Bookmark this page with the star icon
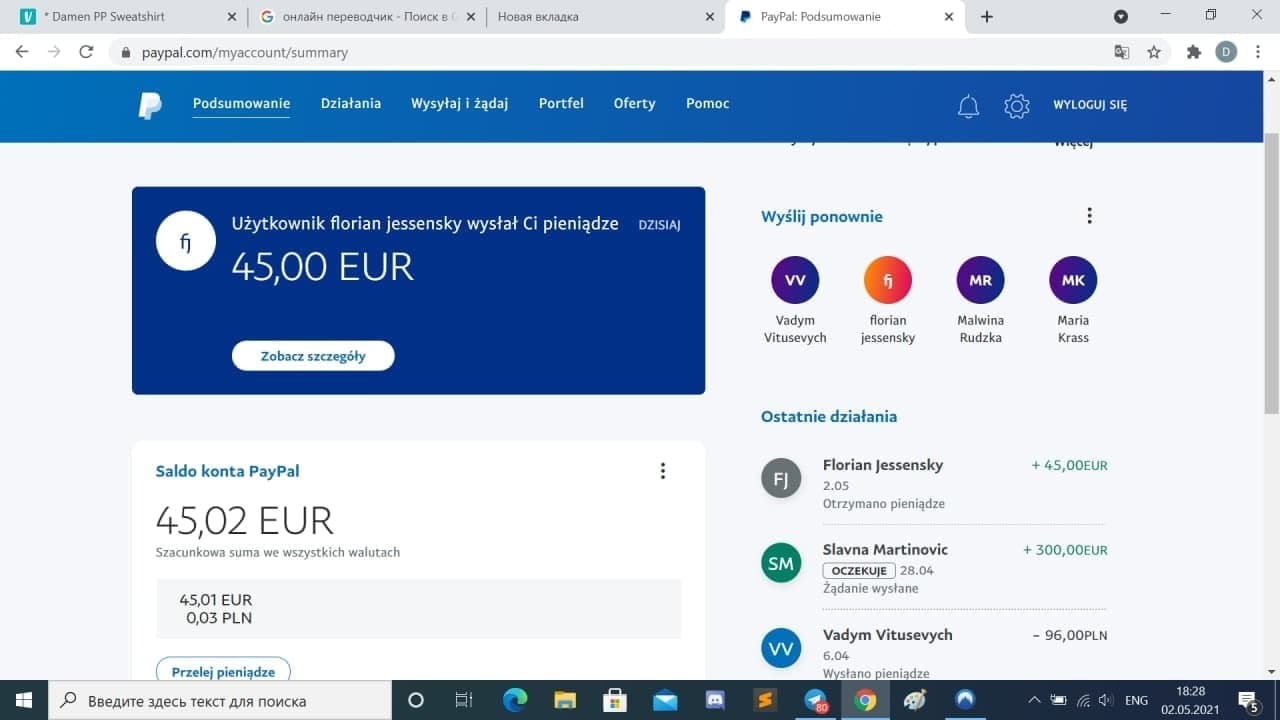 pyautogui.click(x=1154, y=52)
